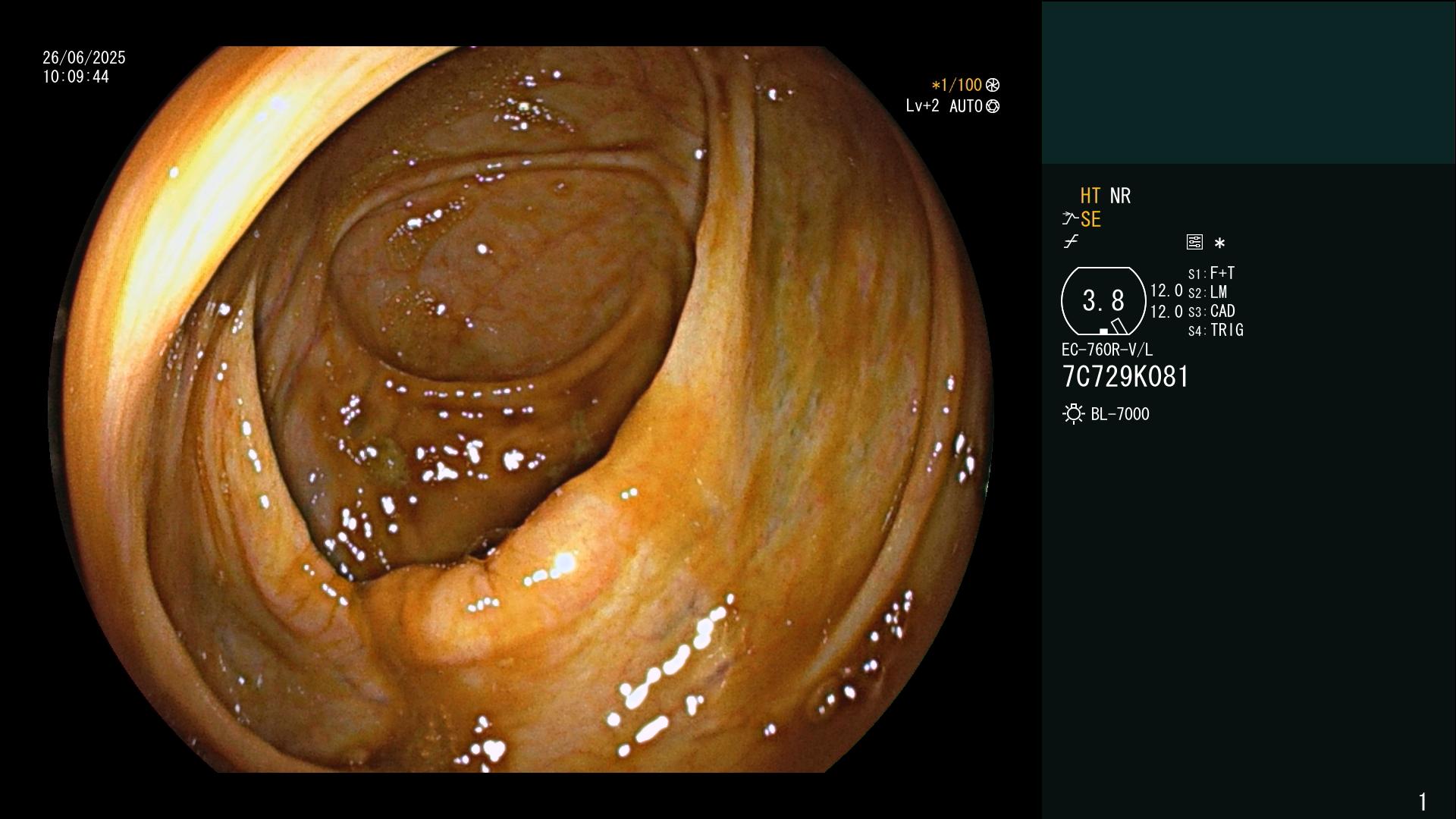1456x819 pixels.
Task: Click switch assignment S3: CAD
Action: click(x=1212, y=311)
